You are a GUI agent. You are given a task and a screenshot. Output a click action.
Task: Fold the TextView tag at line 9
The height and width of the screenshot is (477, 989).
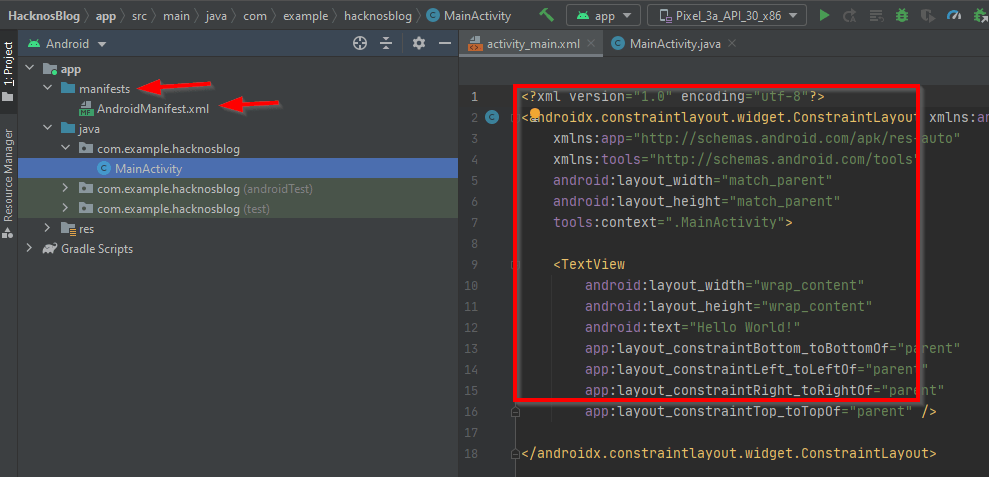tap(515, 264)
